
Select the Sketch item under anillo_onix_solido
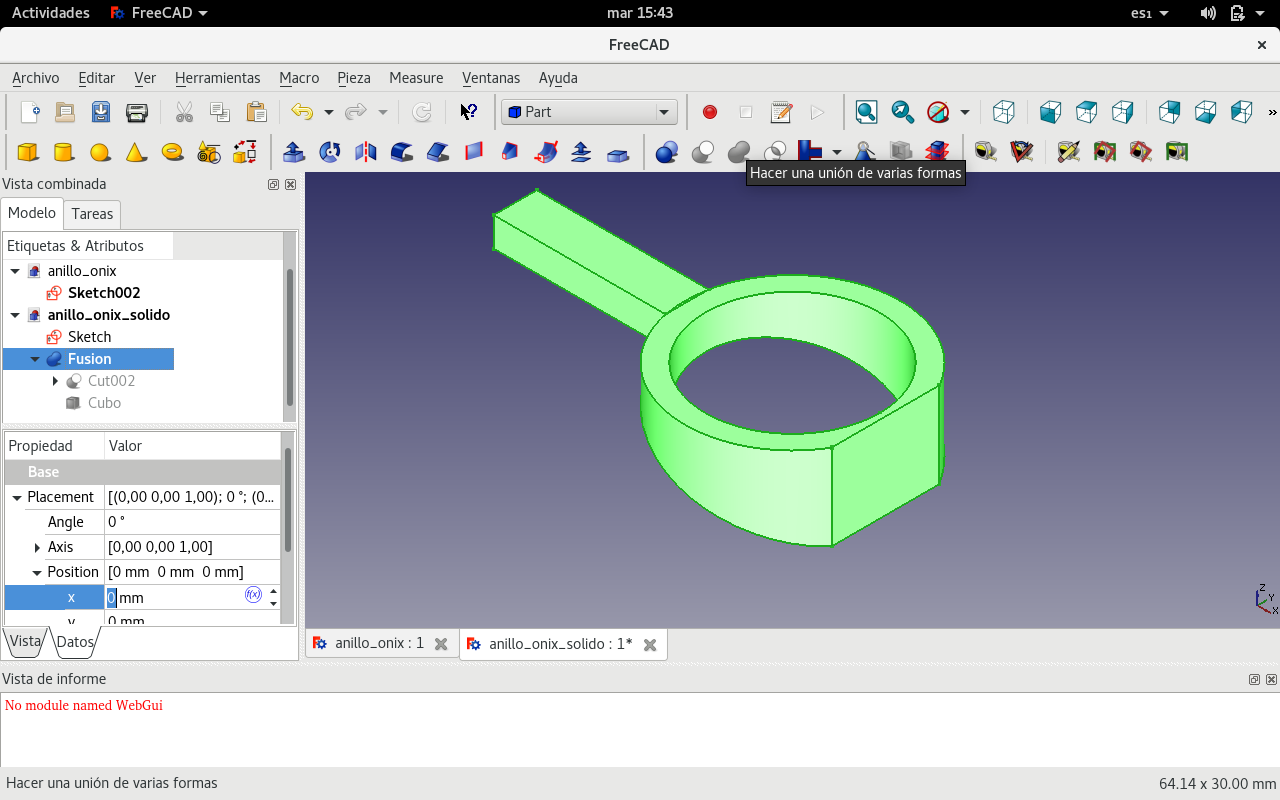pyautogui.click(x=89, y=337)
